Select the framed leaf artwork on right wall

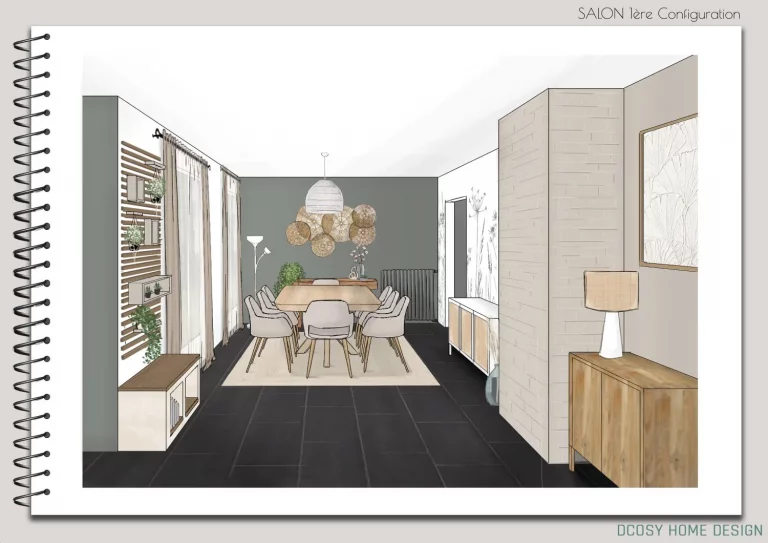click(x=668, y=193)
